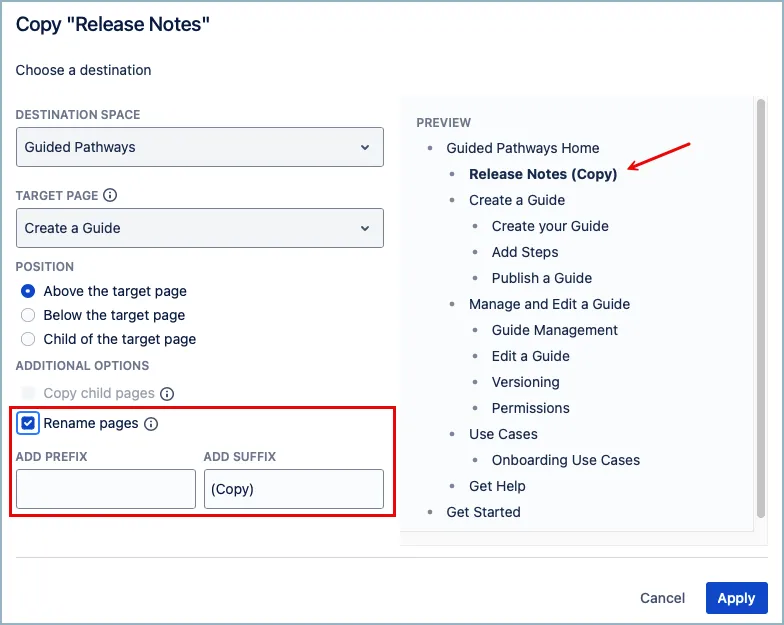Uncheck the Rename pages checkbox
The height and width of the screenshot is (625, 784).
[x=28, y=424]
